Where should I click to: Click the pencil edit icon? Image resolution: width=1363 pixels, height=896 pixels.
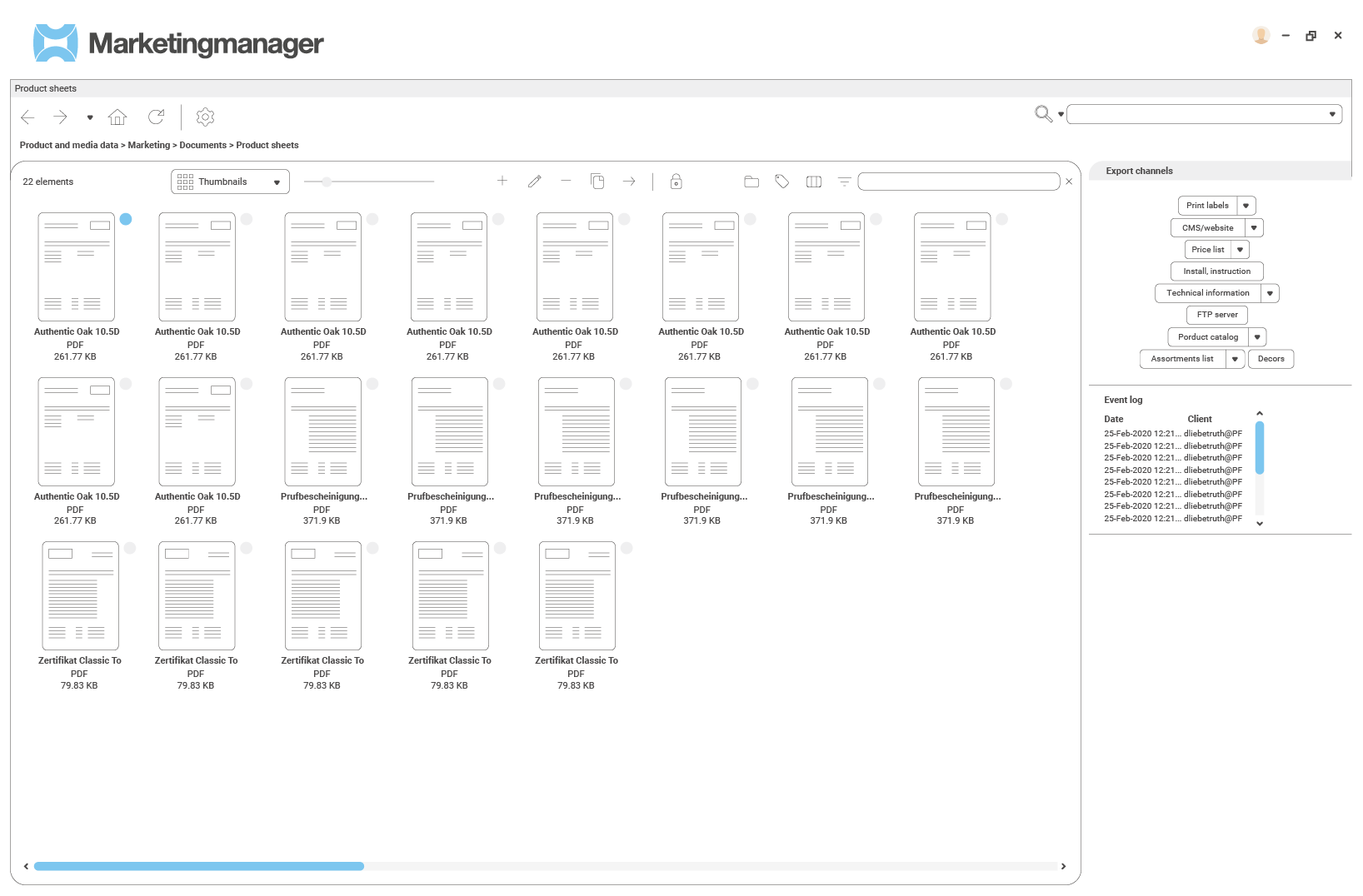(x=535, y=182)
